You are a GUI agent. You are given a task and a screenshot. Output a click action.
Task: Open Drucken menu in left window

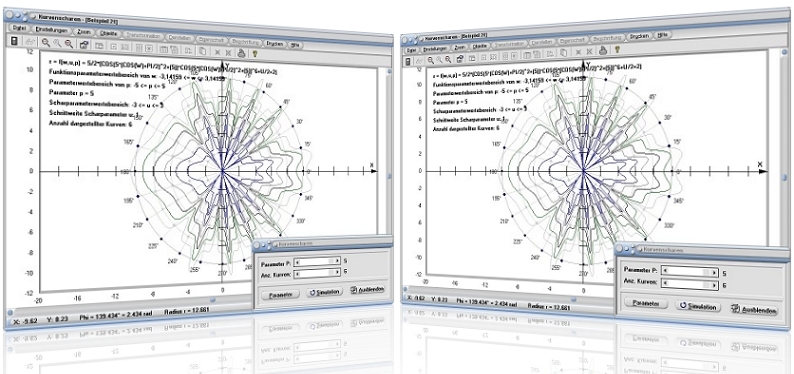tap(274, 44)
